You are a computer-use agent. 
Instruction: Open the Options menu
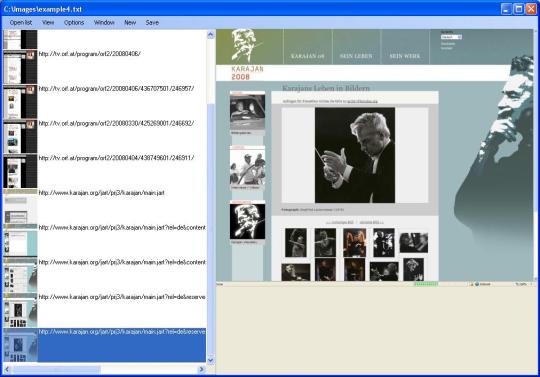(74, 23)
